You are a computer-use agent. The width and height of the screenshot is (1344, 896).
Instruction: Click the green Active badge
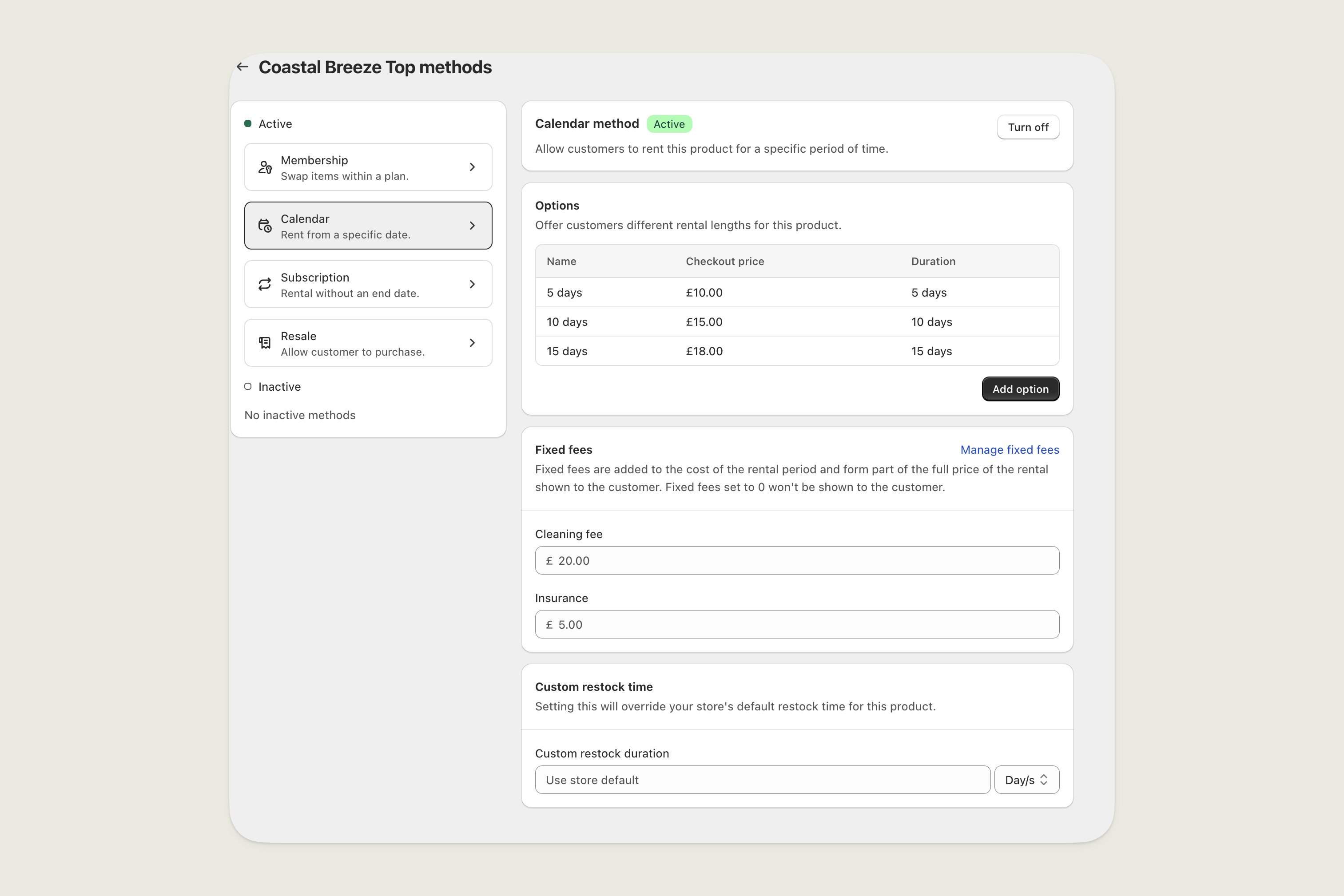click(669, 124)
